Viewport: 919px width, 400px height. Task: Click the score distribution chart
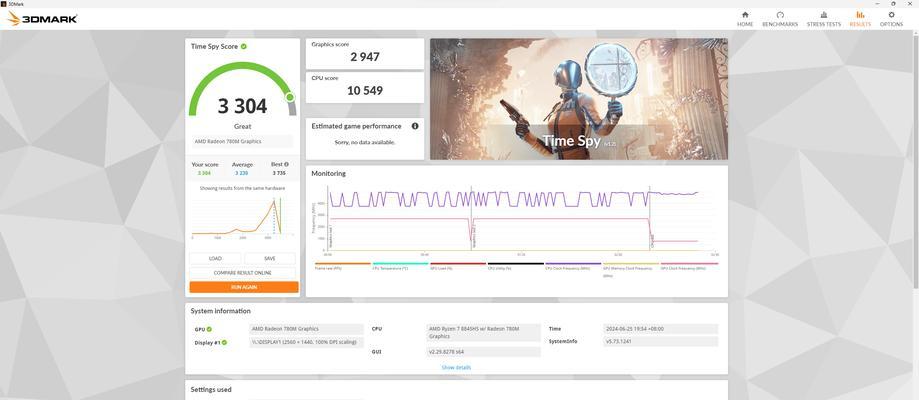point(243,216)
